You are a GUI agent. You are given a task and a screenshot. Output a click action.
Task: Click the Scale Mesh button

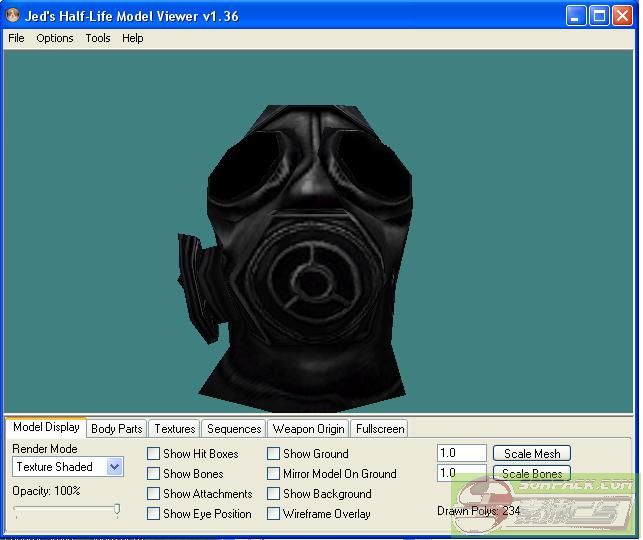click(x=531, y=454)
